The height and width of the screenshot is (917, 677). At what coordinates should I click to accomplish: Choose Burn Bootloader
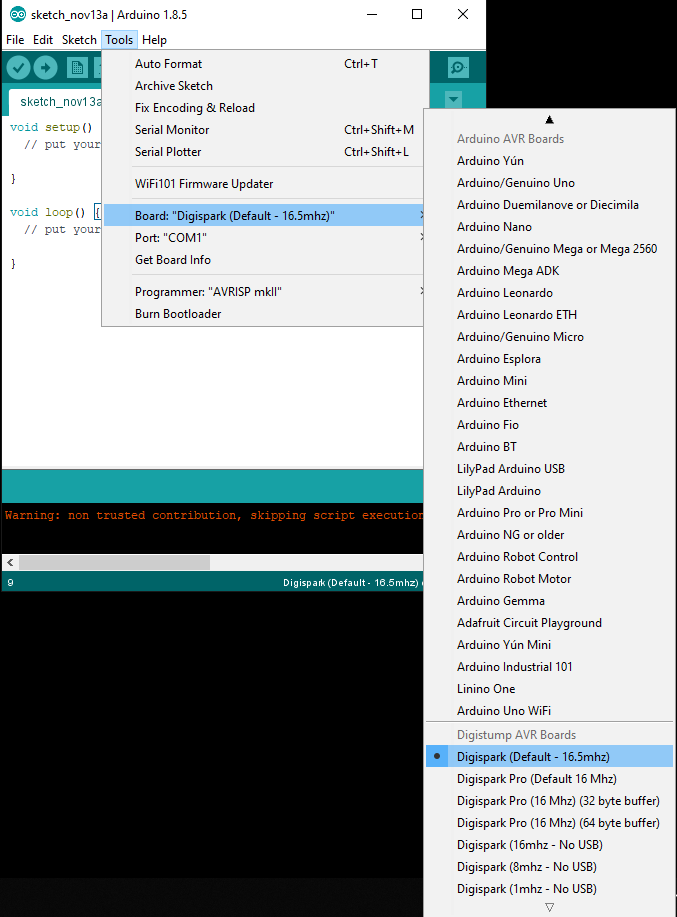(x=263, y=314)
